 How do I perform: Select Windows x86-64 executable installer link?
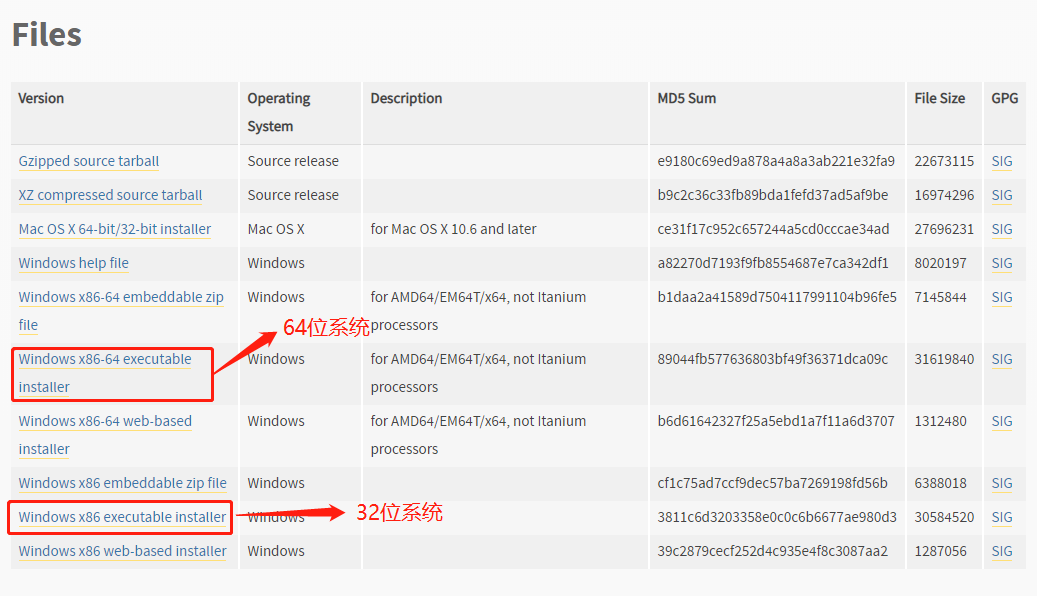[105, 359]
